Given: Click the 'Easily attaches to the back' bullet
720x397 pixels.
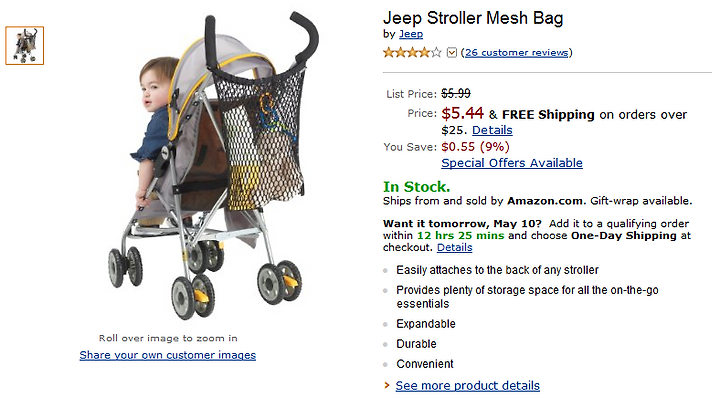Looking at the screenshot, I should (x=497, y=270).
